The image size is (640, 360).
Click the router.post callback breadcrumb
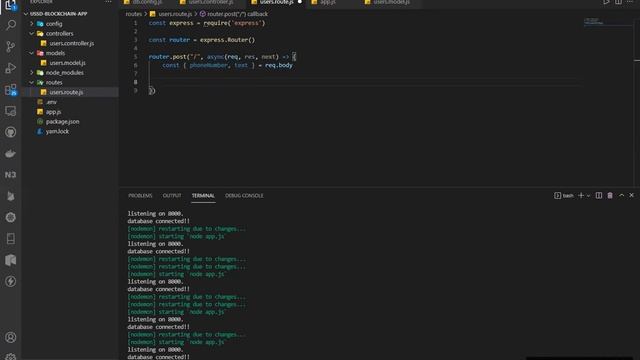[x=237, y=14]
